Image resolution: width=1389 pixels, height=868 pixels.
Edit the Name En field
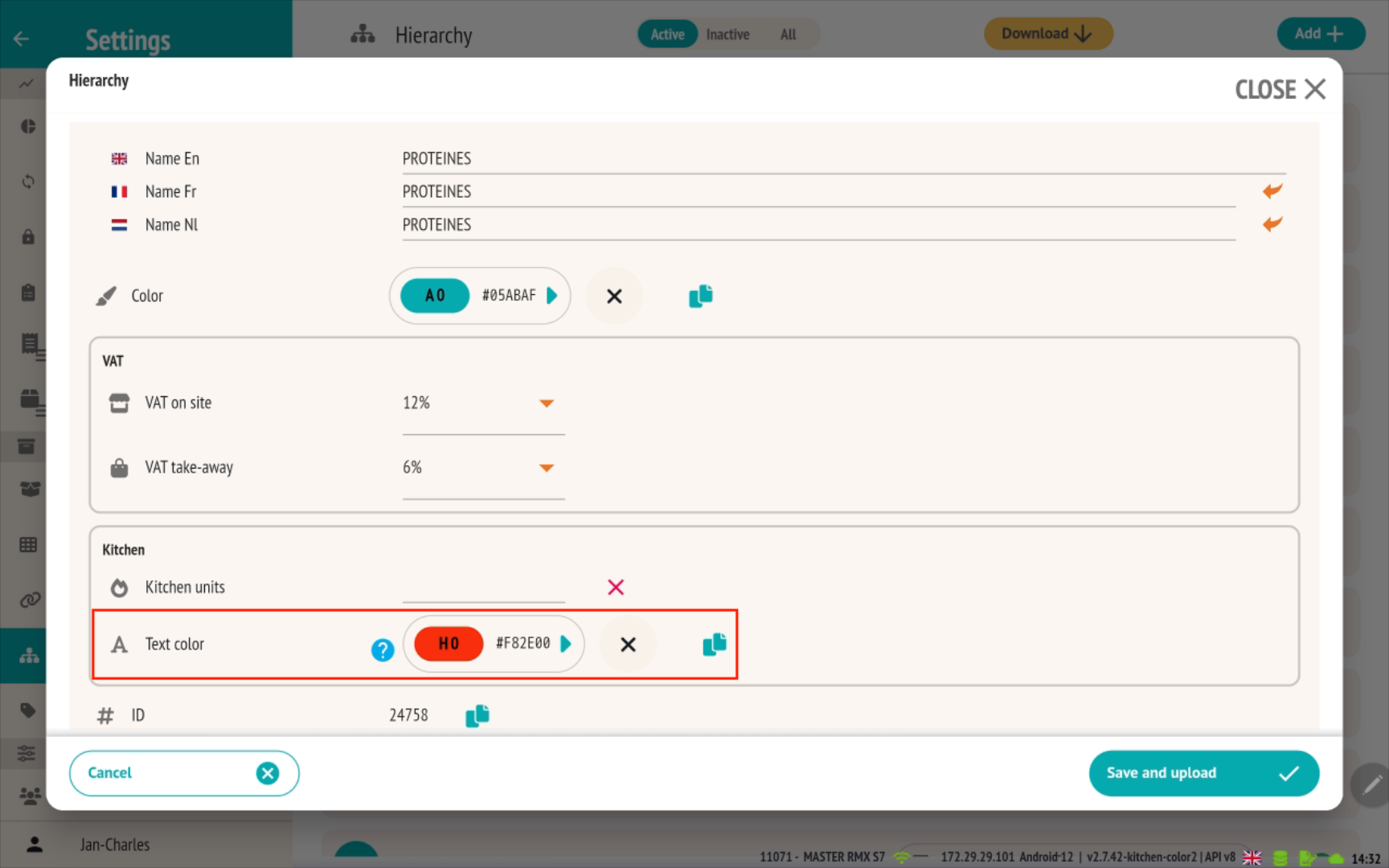(842, 159)
